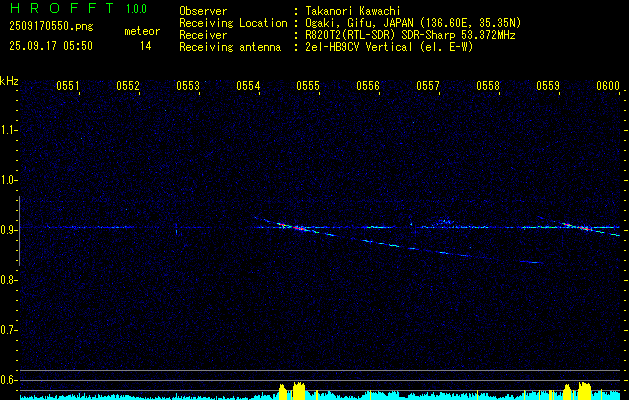
Task: Click the 0556 time marker
Action: click(x=368, y=86)
